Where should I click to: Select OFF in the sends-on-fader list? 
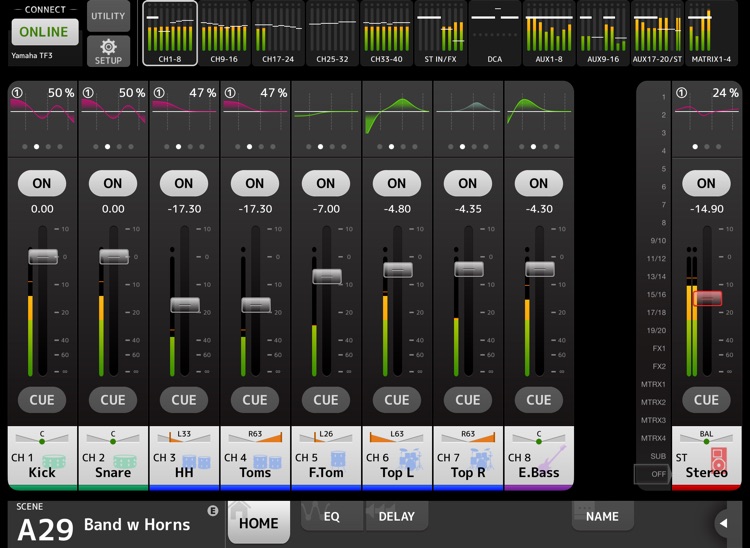pos(652,474)
